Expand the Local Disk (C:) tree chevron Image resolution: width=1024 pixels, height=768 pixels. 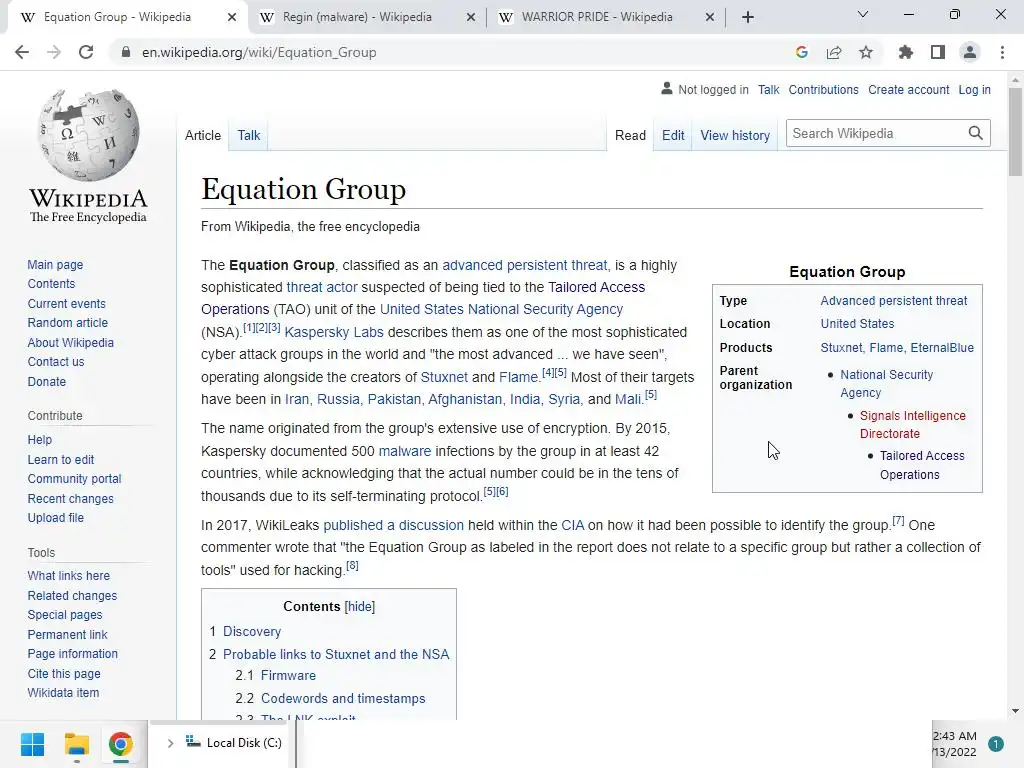pyautogui.click(x=170, y=743)
